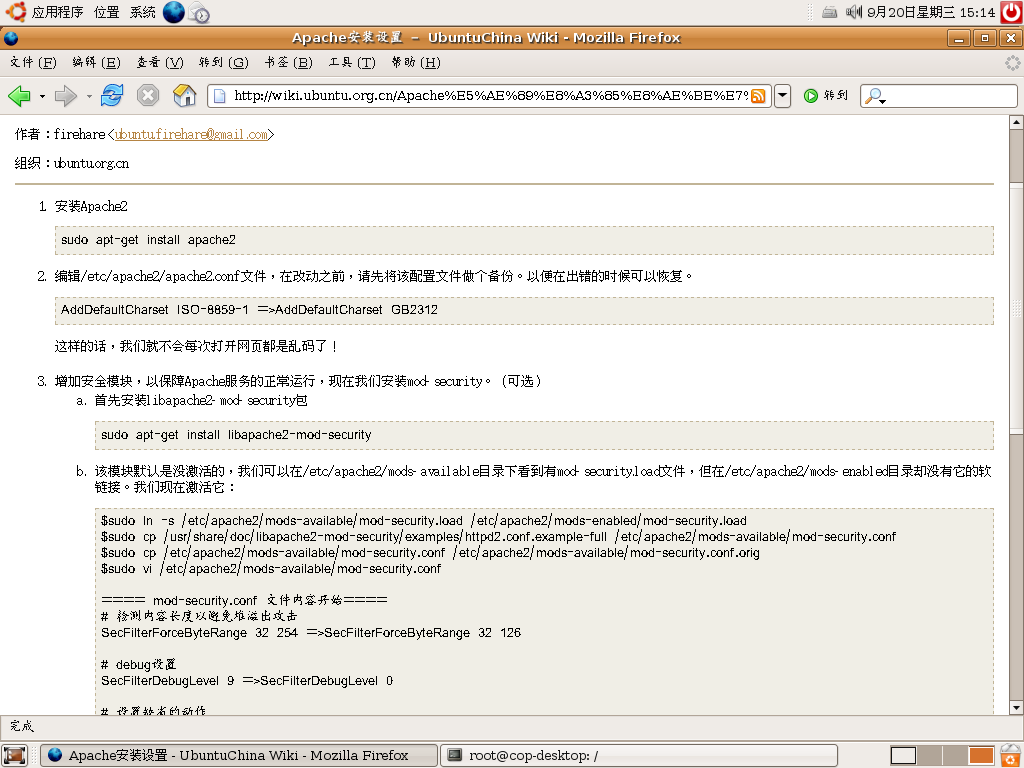Viewport: 1024px width, 768px height.
Task: Go to the Home page via house icon
Action: (x=185, y=96)
